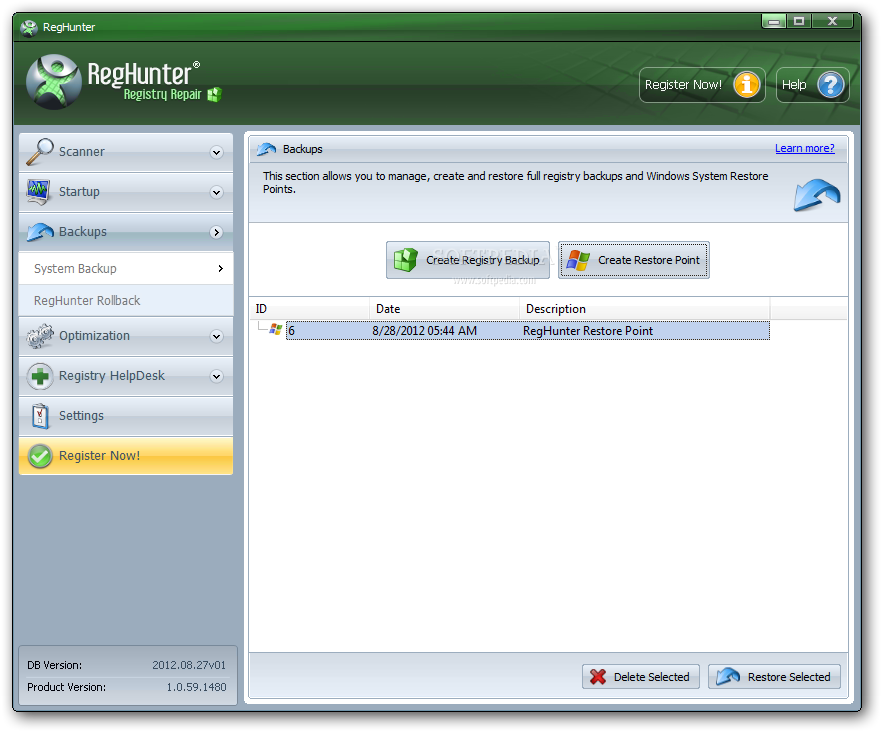Click the orange info icon in header

coord(746,85)
